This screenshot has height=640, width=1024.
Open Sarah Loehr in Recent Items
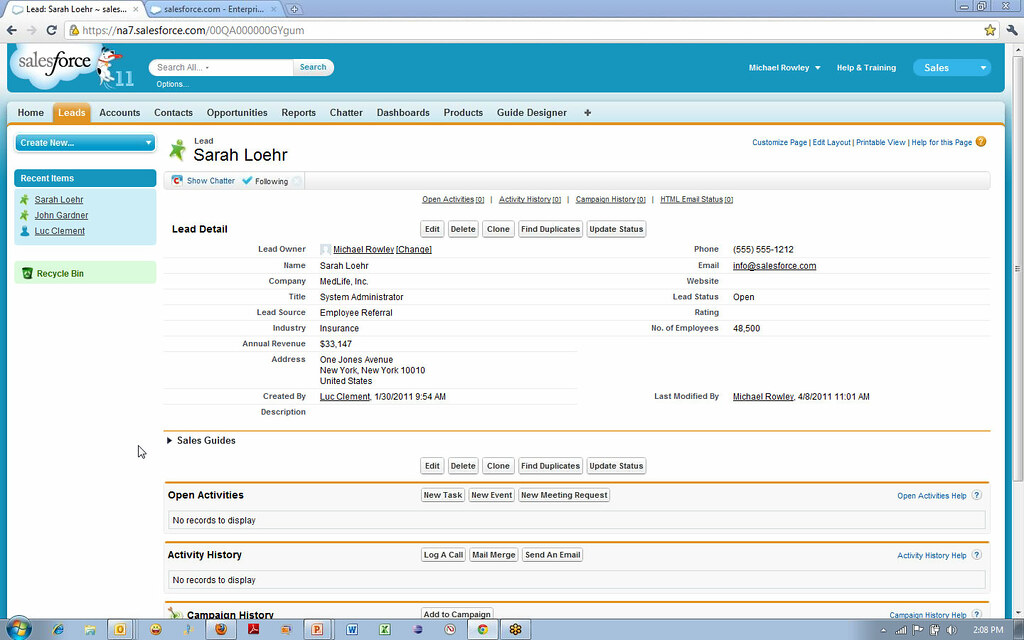coord(59,200)
